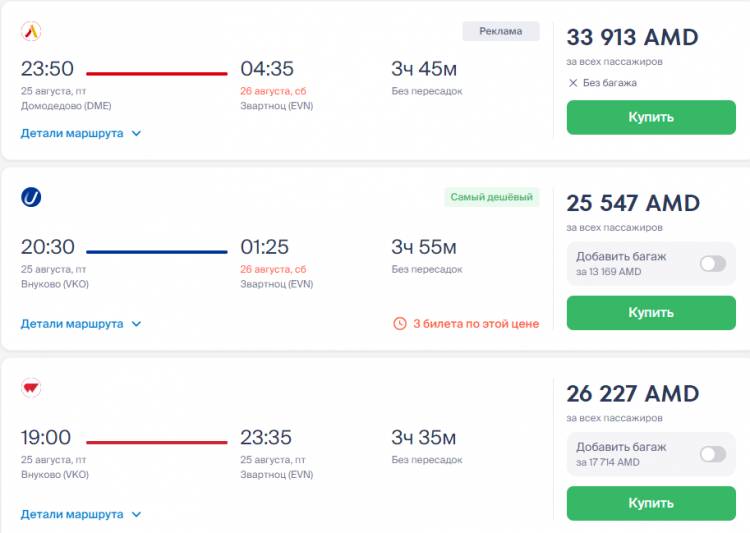
Task: Expand route details for the 20:30 Vnukovo flight
Action: coord(81,324)
